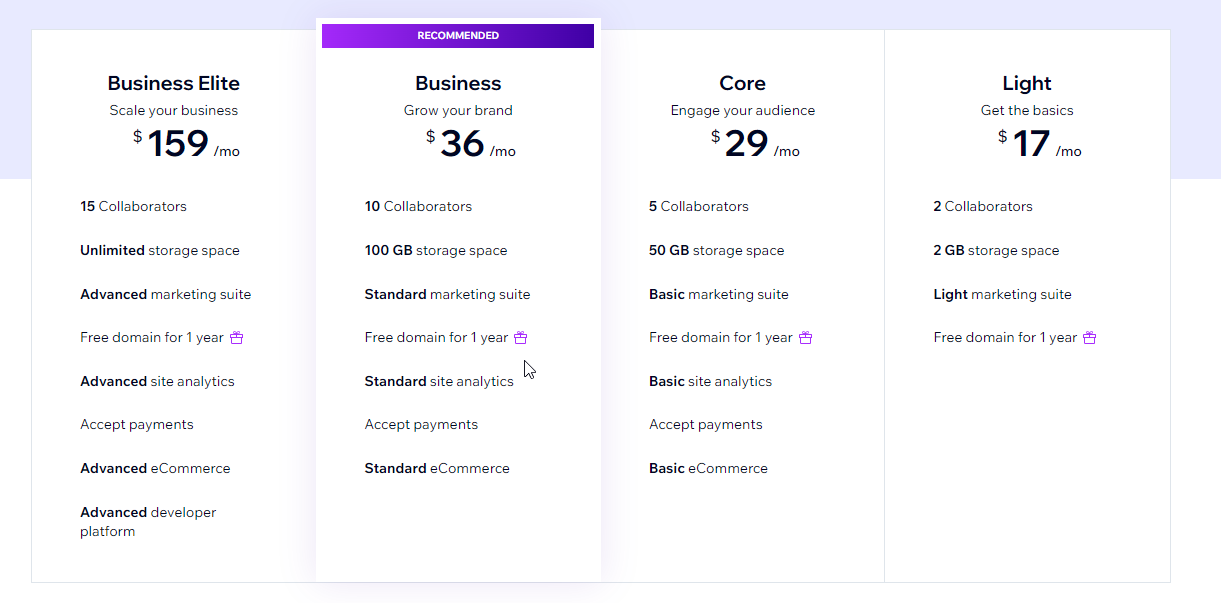Select the Business plan heading
The height and width of the screenshot is (603, 1221).
458,83
